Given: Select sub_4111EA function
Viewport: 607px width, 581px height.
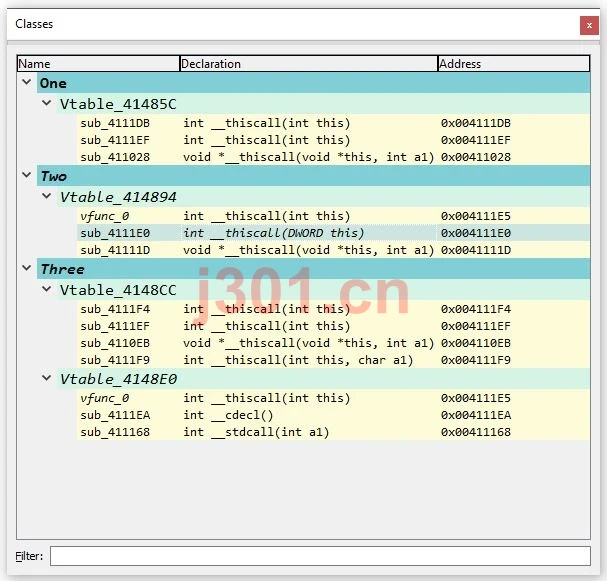Looking at the screenshot, I should pyautogui.click(x=115, y=415).
